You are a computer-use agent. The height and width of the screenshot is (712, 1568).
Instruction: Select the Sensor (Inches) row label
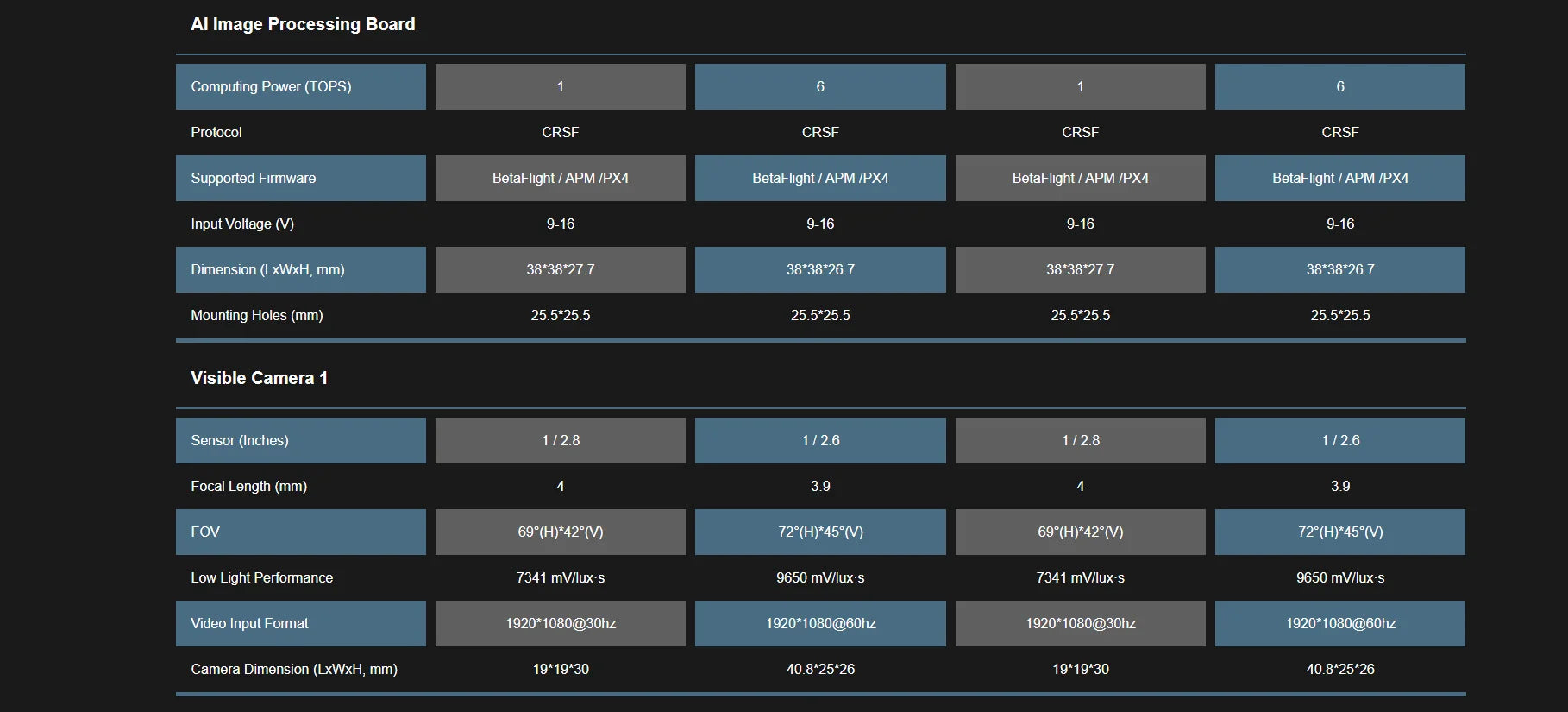coord(240,440)
